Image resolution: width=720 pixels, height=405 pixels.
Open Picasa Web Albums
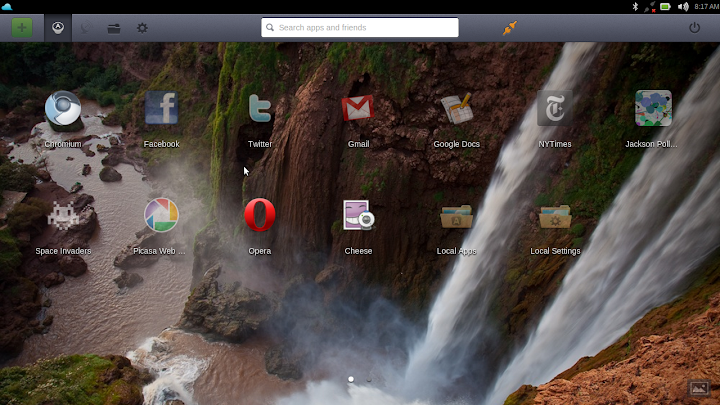point(161,215)
